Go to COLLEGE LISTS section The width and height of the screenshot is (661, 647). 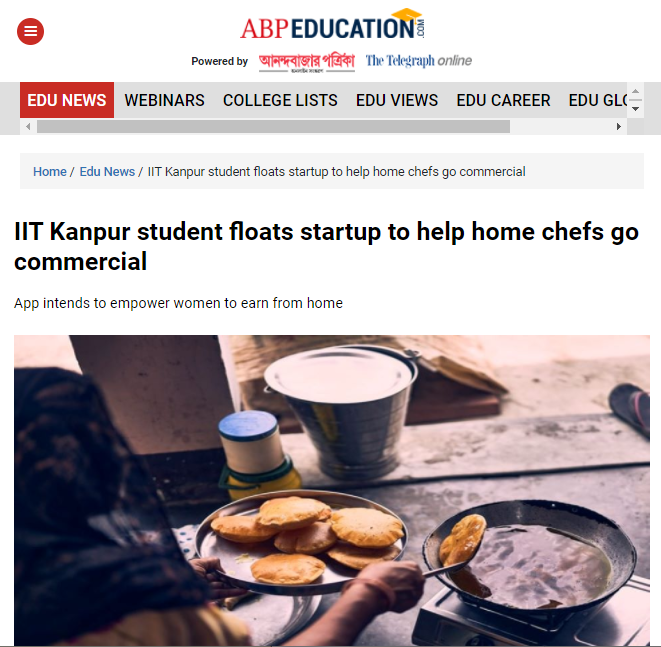tap(280, 100)
